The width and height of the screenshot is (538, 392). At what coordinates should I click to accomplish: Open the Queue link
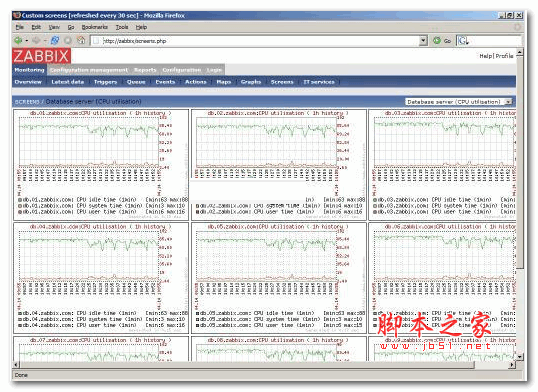tap(136, 82)
